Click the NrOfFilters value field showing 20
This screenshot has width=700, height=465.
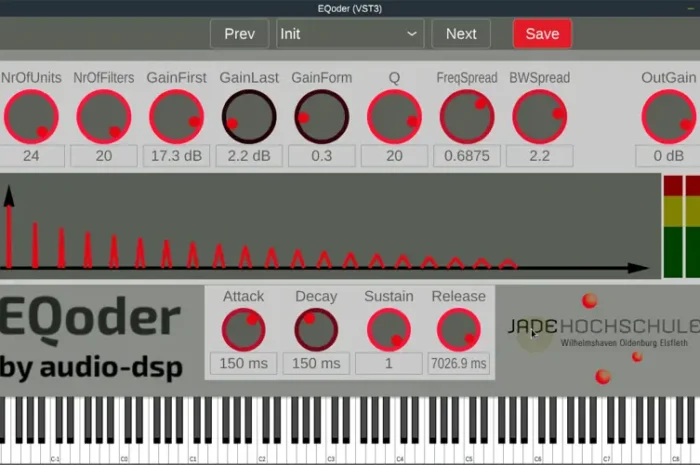[104, 156]
